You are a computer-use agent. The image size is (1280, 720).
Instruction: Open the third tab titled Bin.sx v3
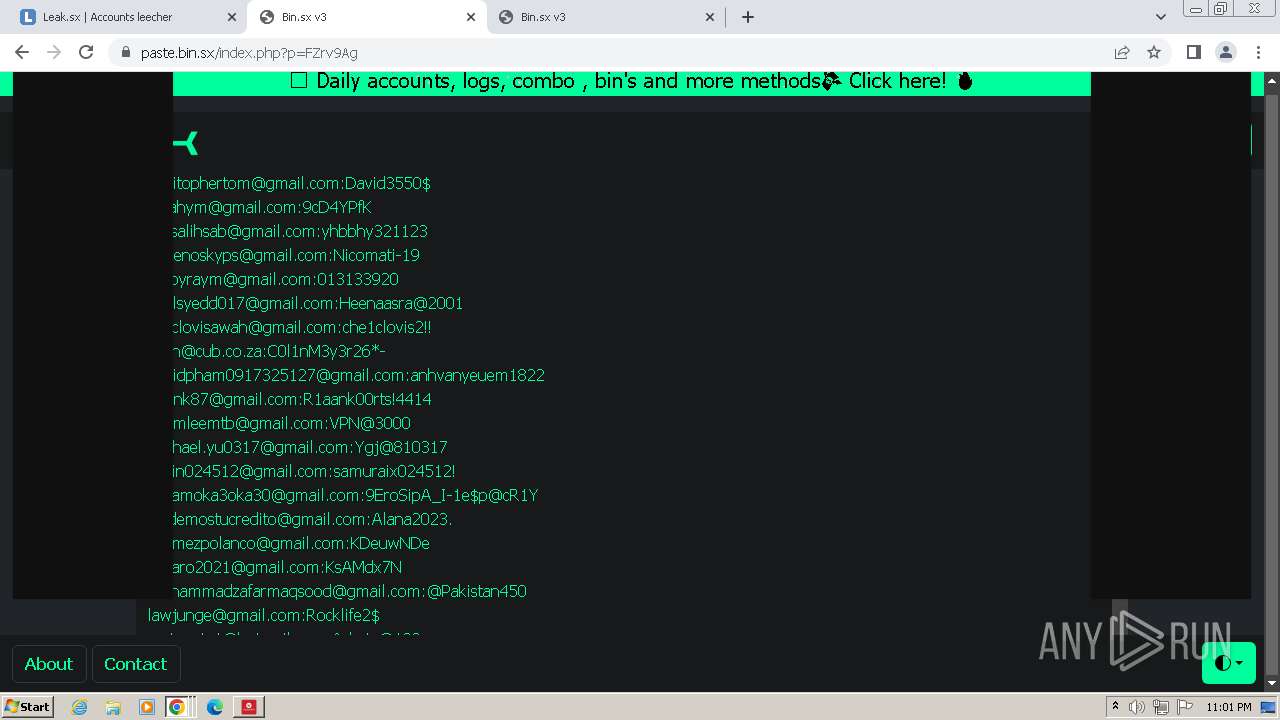[x=605, y=17]
